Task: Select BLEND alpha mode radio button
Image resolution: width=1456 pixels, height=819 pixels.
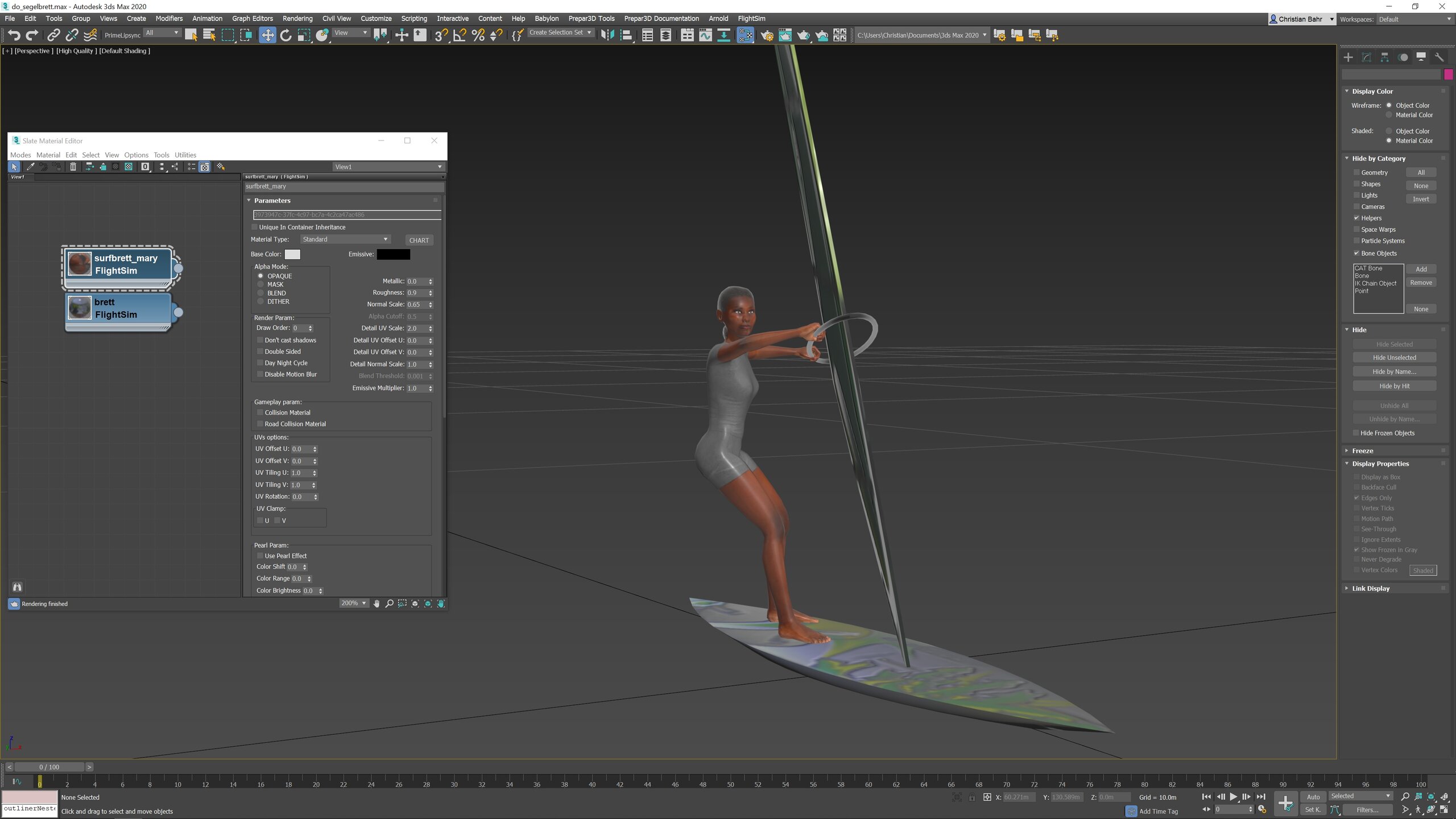Action: (260, 293)
